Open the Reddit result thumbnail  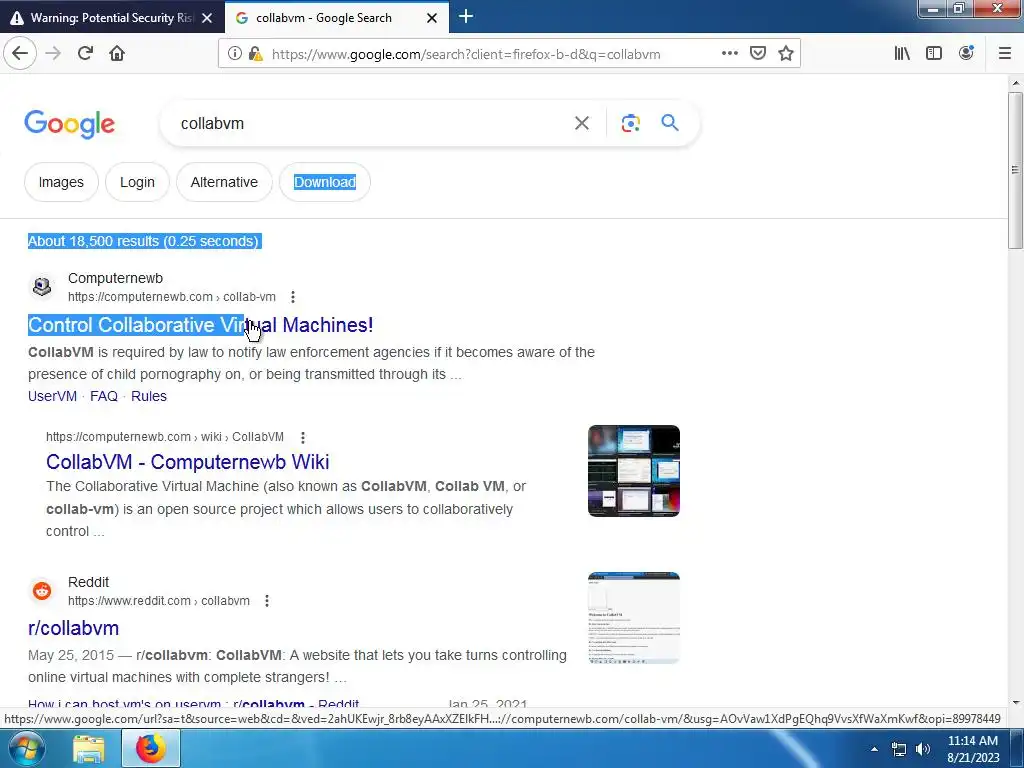click(x=633, y=618)
